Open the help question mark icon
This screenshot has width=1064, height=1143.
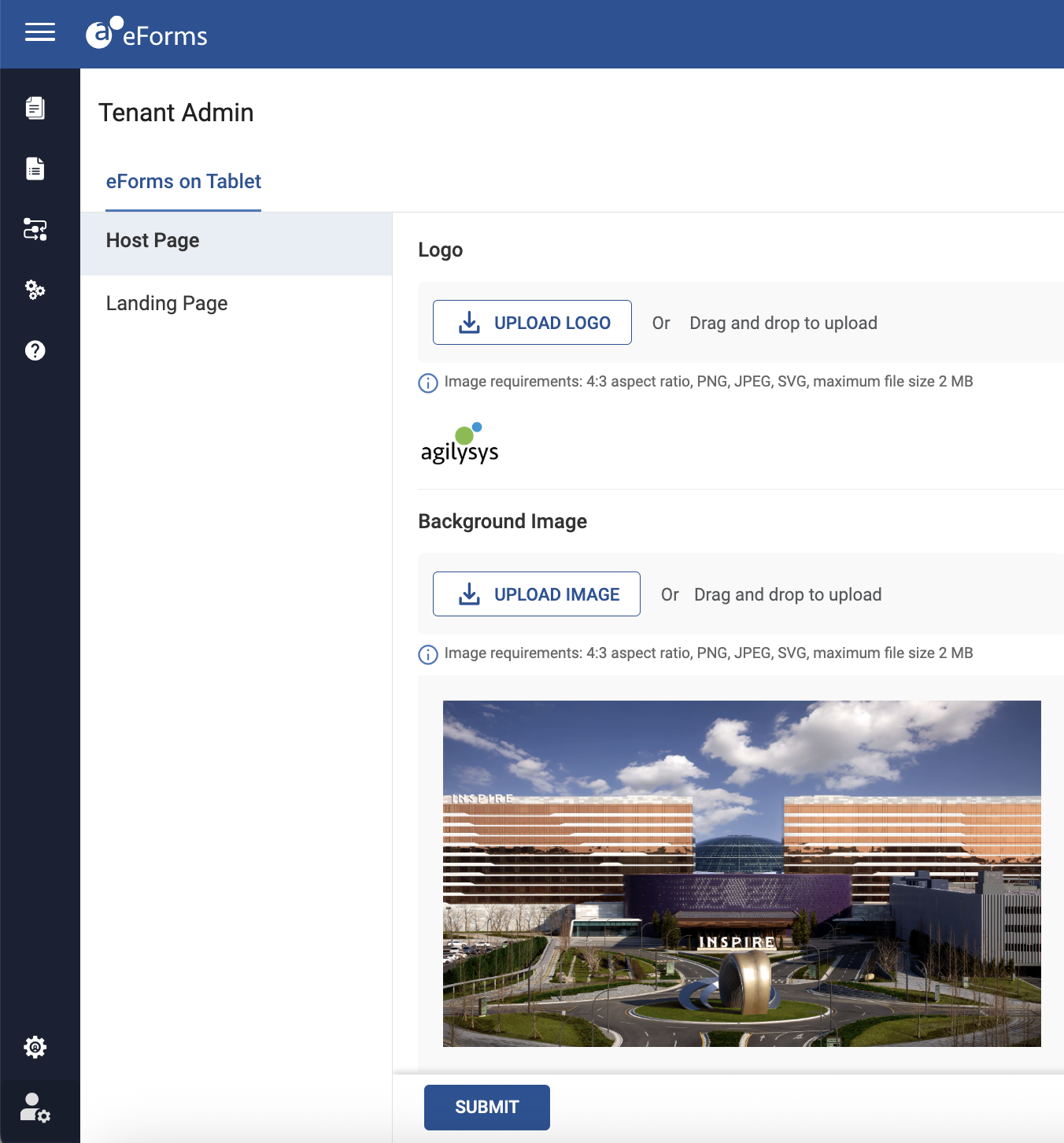35,350
